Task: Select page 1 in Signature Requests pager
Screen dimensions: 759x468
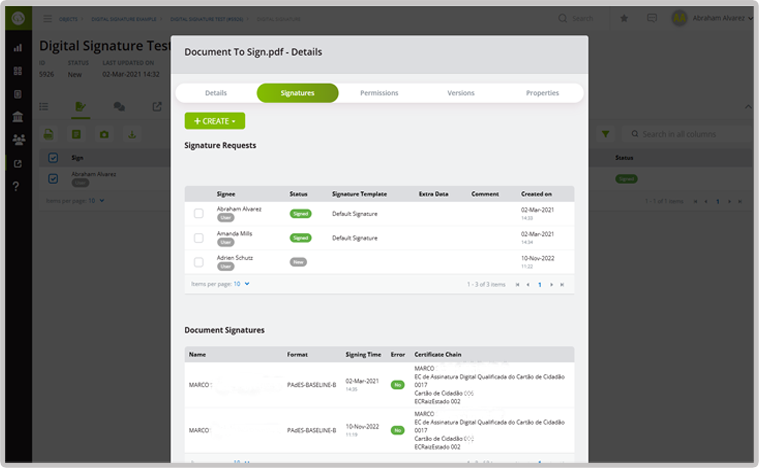Action: (540, 285)
